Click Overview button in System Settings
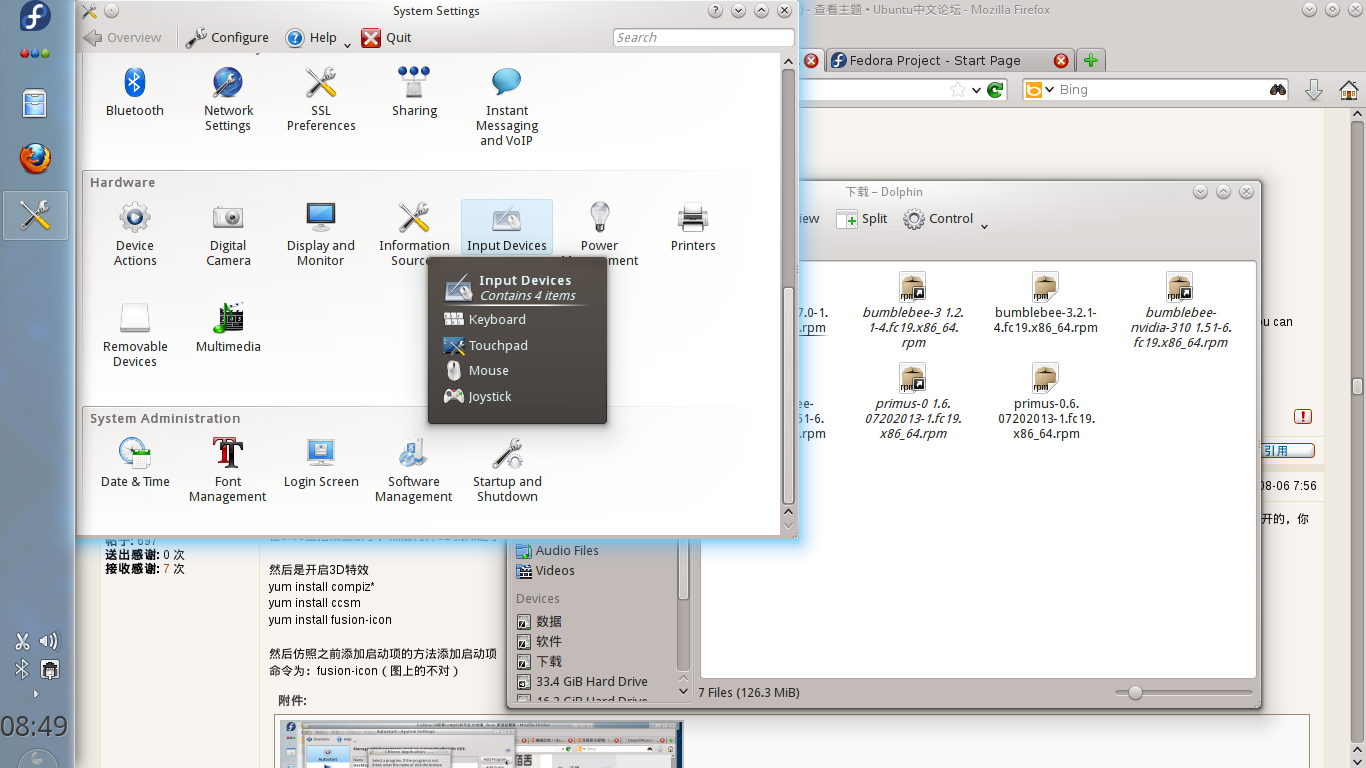Screen dimensions: 1366x768 point(123,37)
